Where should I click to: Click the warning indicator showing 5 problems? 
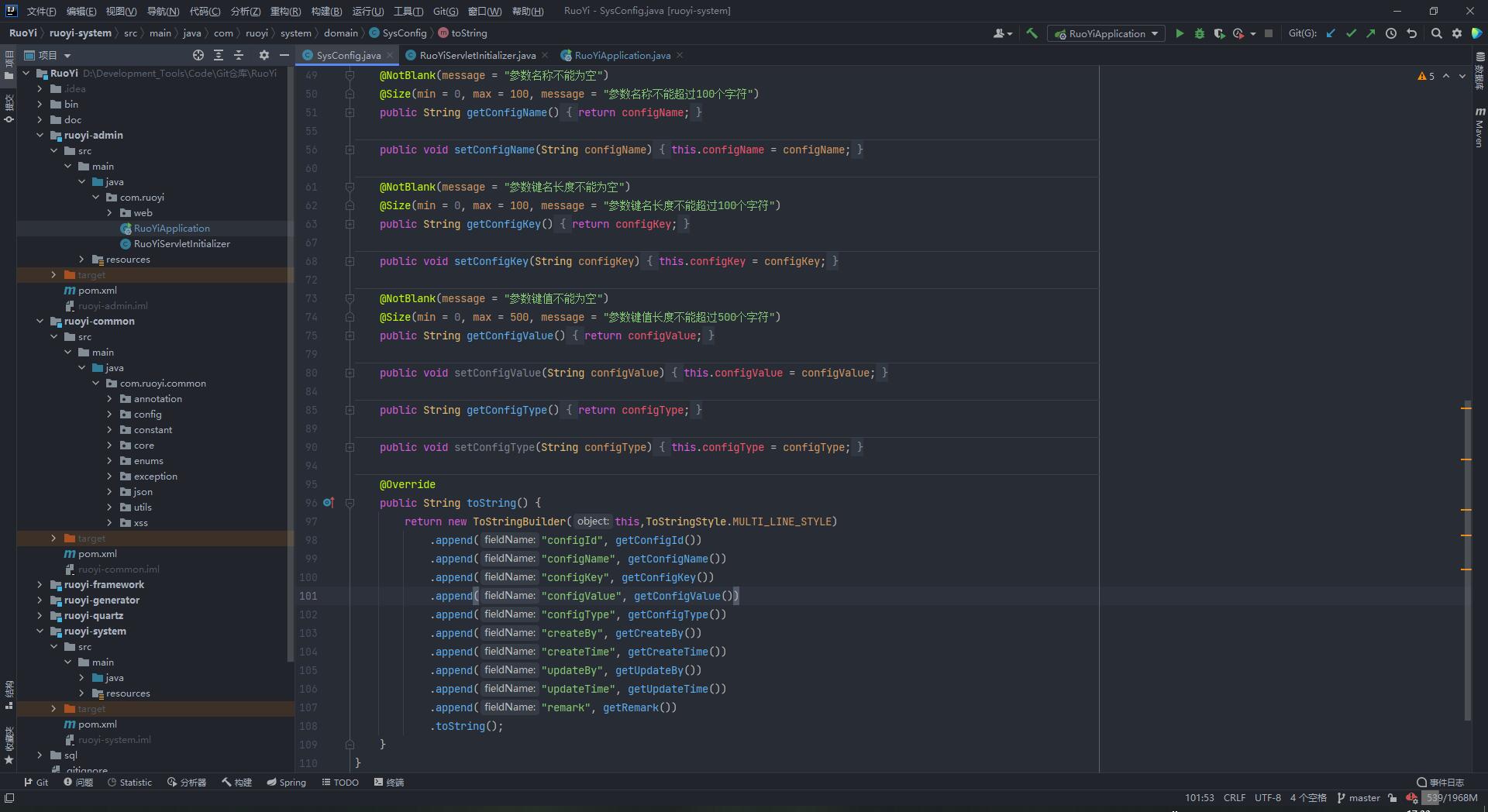[1426, 76]
